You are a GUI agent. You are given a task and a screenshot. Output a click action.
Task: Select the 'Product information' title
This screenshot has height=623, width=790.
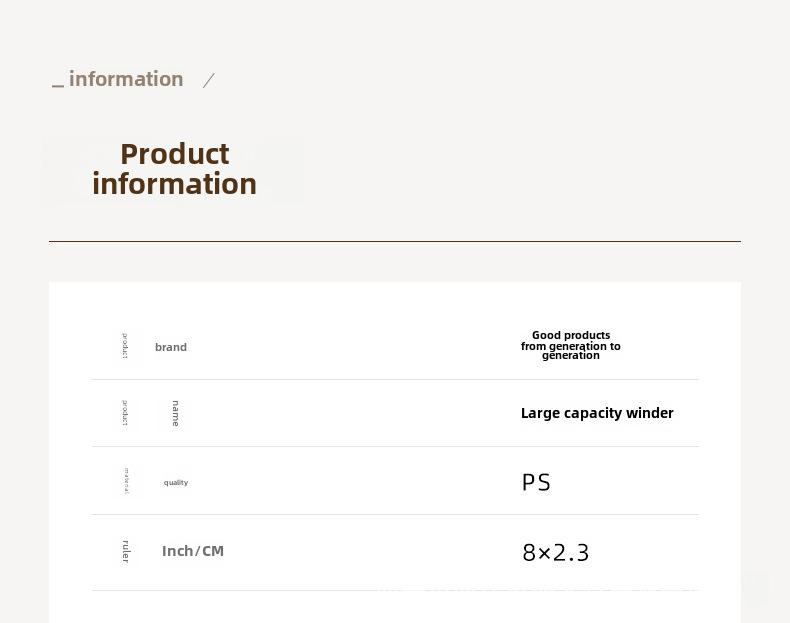click(174, 169)
